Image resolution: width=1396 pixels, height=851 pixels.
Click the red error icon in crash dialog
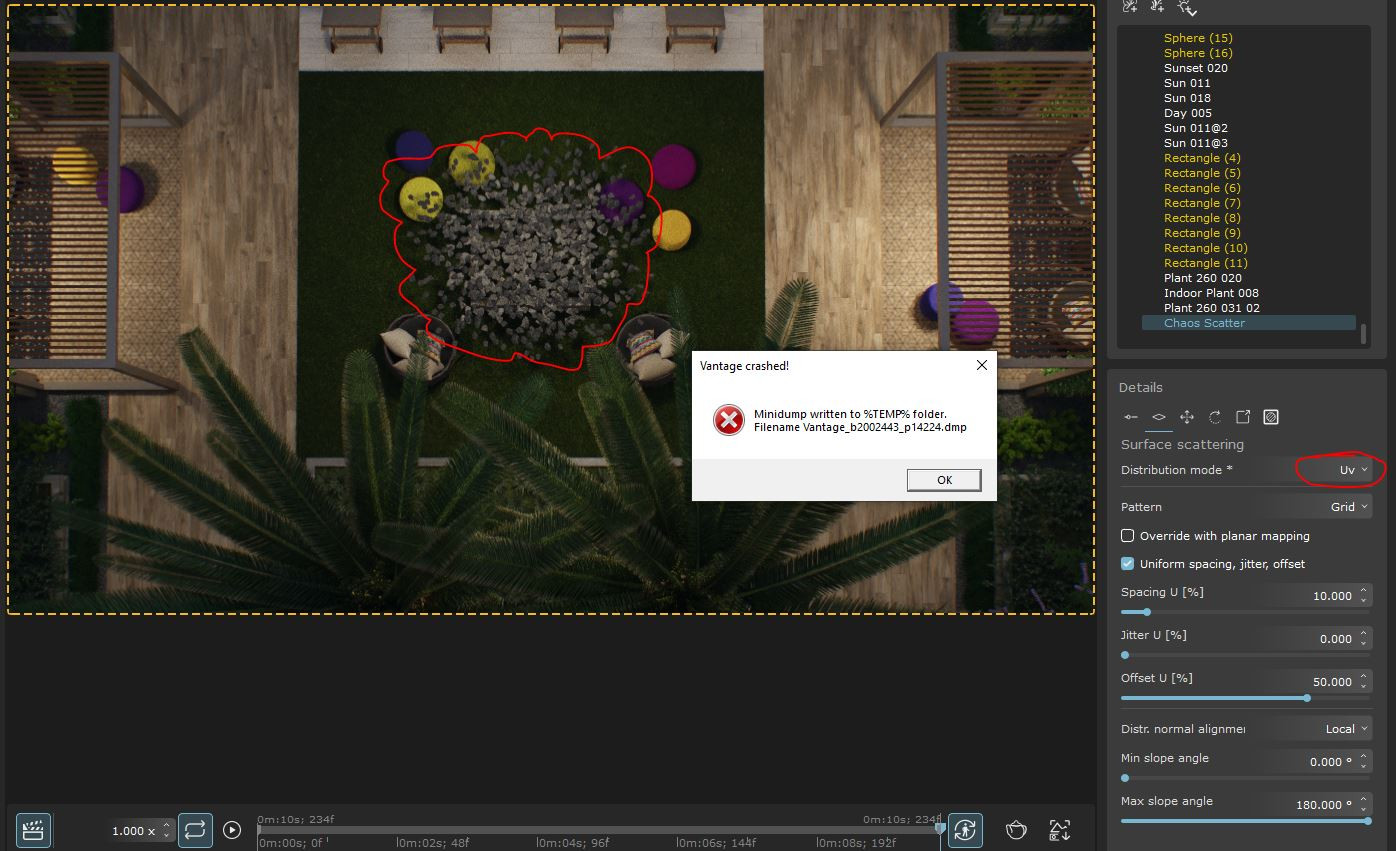pos(729,420)
